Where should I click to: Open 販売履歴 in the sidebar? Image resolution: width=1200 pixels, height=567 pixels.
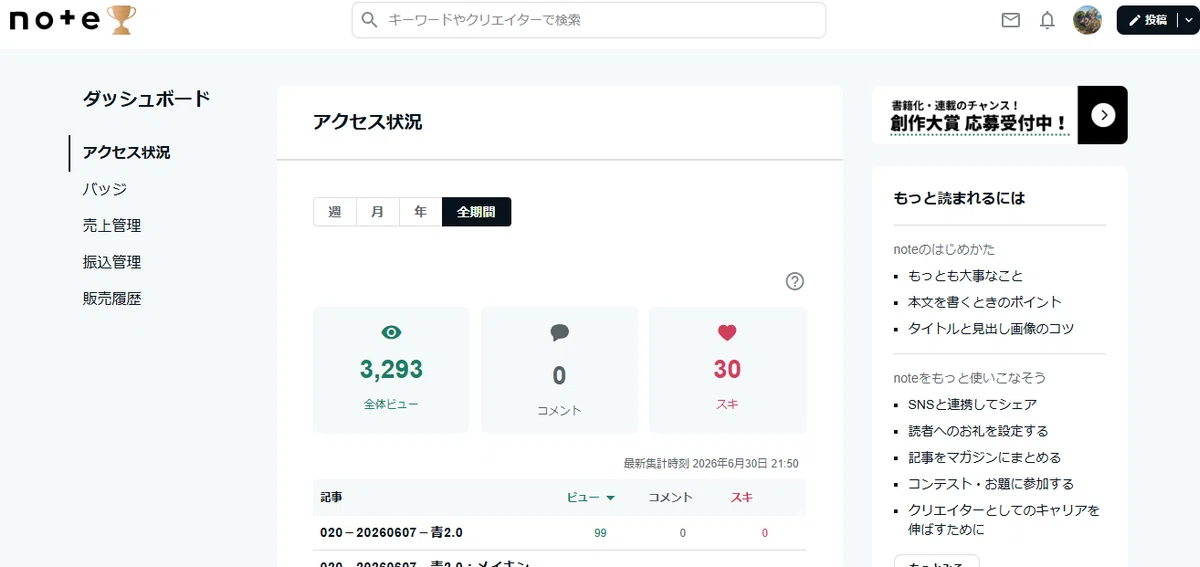click(112, 299)
